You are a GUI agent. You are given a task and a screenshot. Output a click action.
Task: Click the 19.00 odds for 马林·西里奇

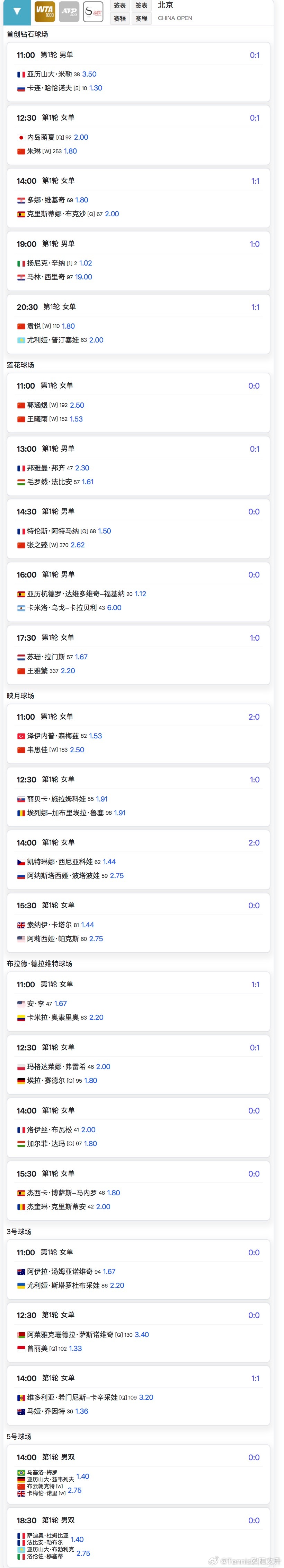(83, 277)
